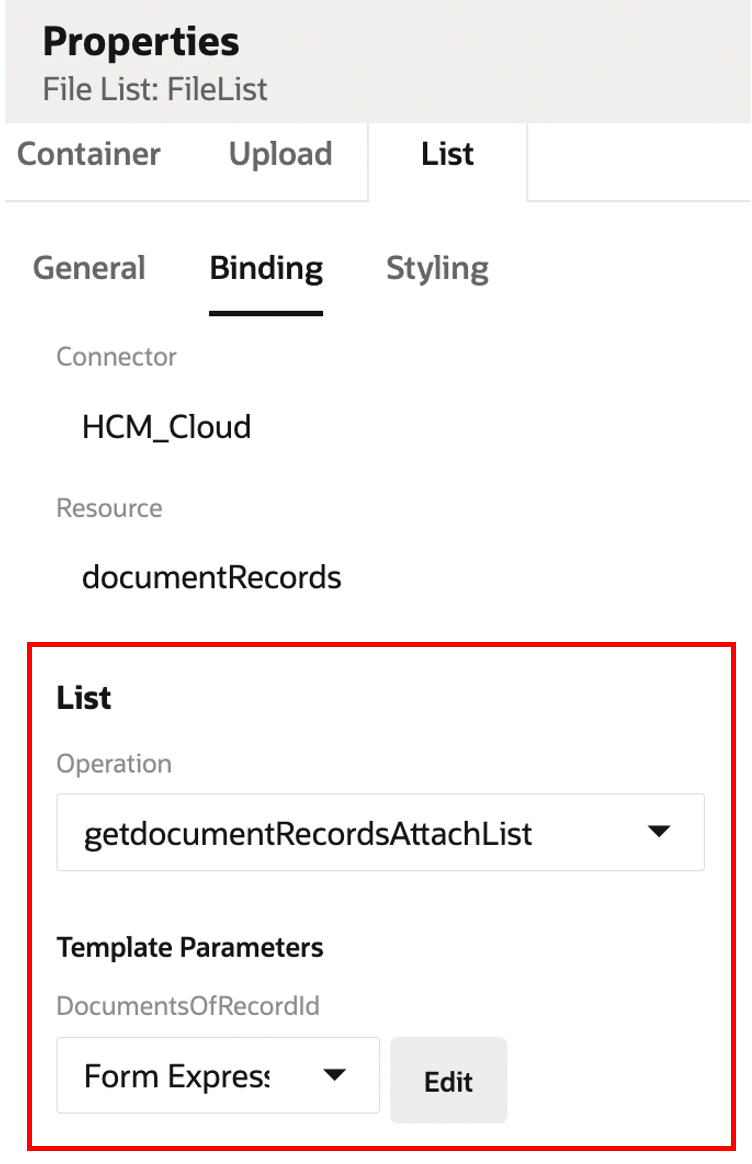The image size is (752, 1164).
Task: Open the Operation dropdown
Action: pyautogui.click(x=380, y=832)
